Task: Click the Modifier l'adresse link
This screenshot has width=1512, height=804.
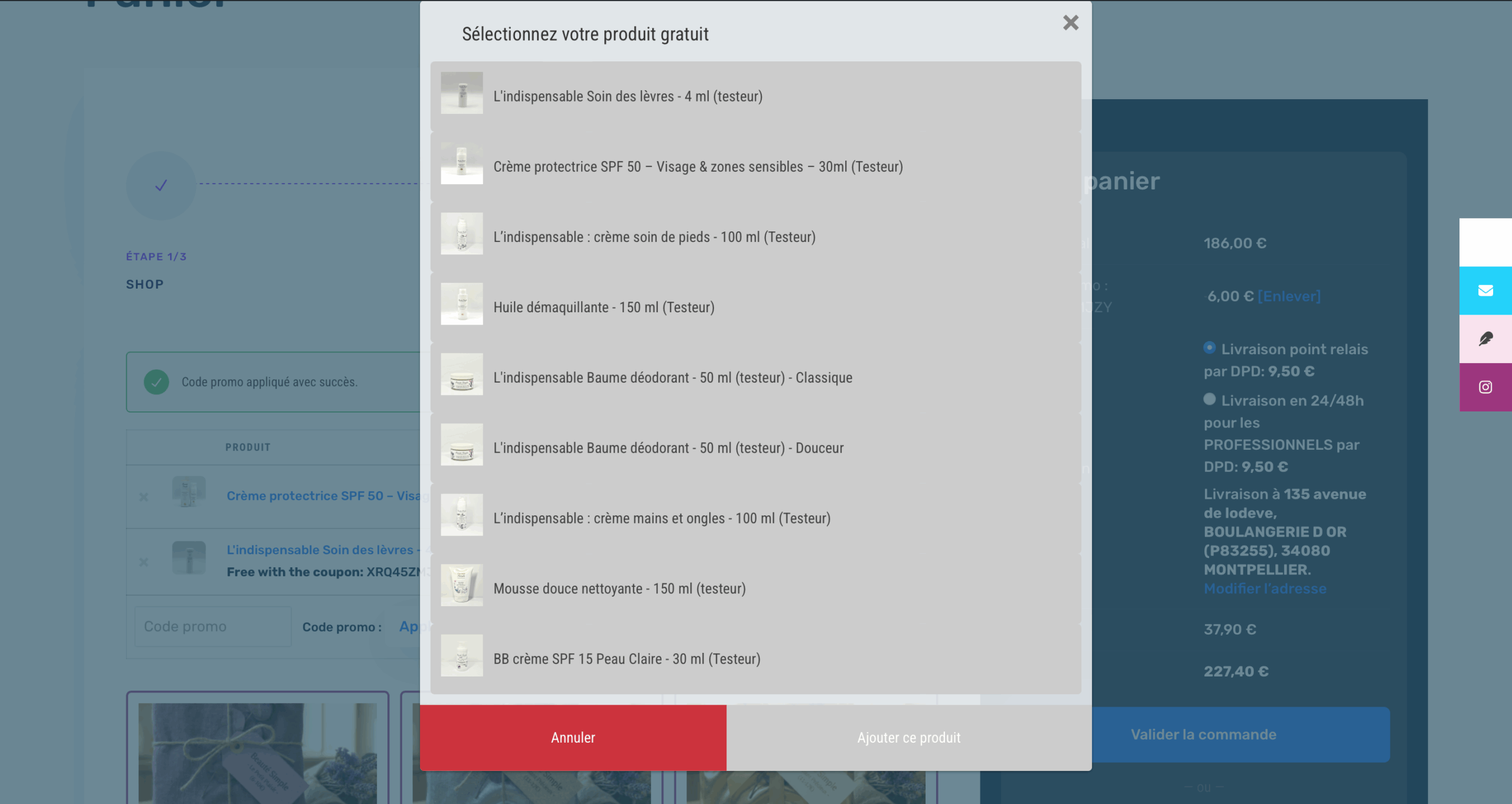Action: (x=1265, y=589)
